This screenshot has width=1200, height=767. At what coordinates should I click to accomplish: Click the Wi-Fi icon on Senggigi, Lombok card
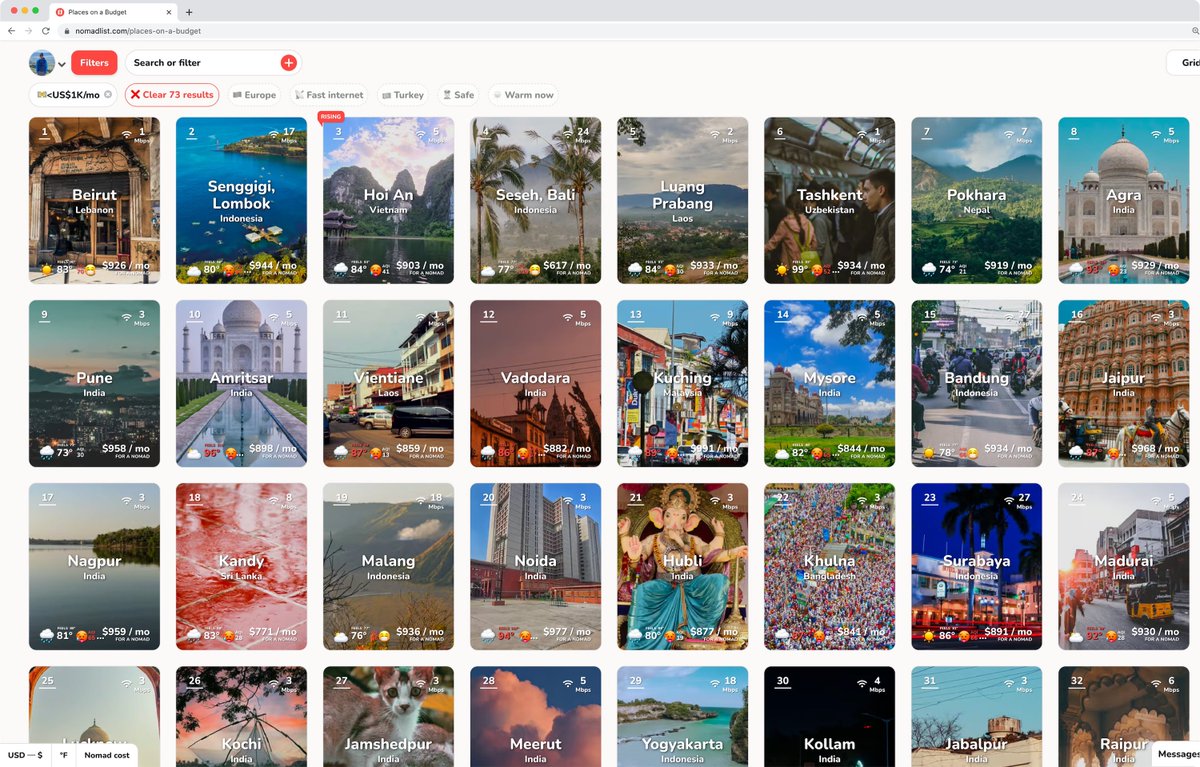[x=274, y=134]
